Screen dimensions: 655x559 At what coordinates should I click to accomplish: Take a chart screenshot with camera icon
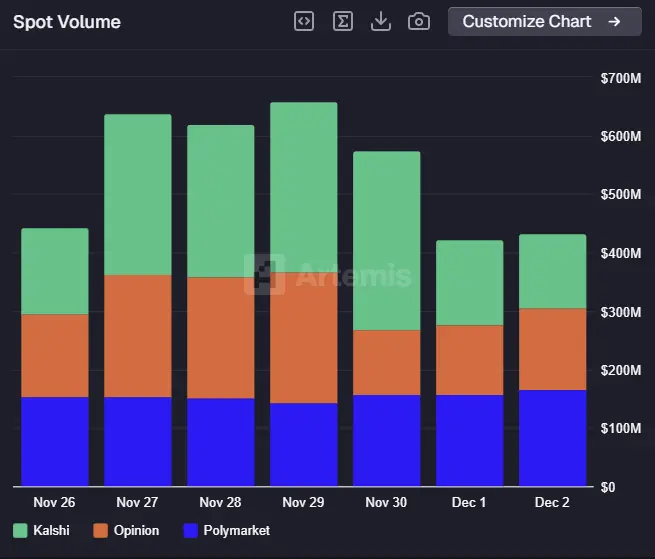pos(419,21)
